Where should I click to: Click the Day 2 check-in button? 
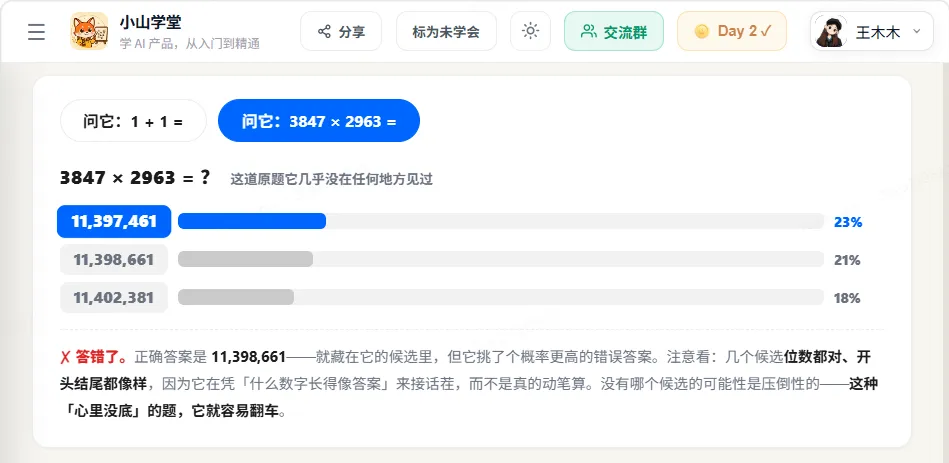732,31
